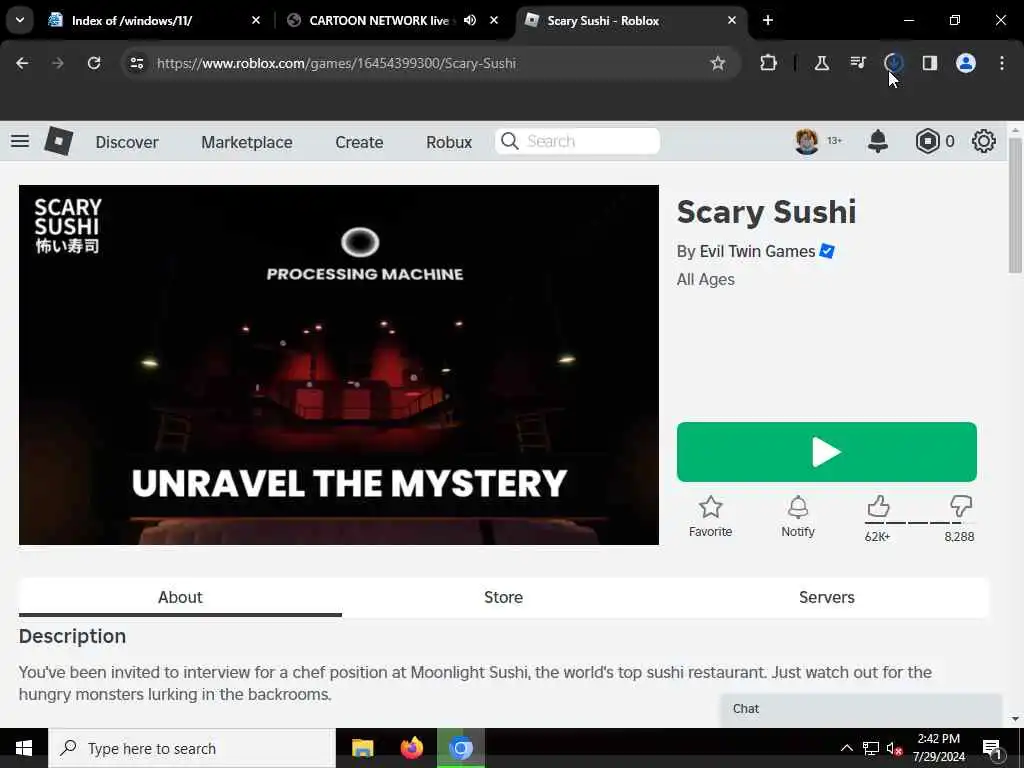Open the Chrome Labs flask icon
Screen dimensions: 1024x768
(822, 63)
